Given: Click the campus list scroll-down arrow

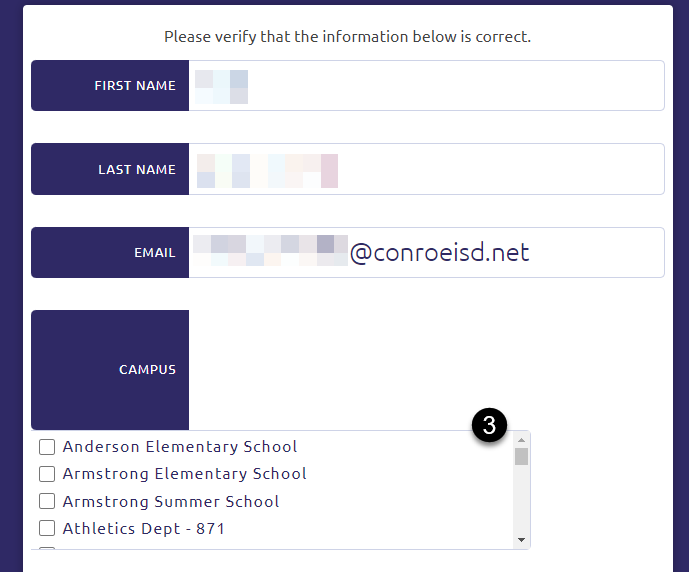Looking at the screenshot, I should 521,540.
